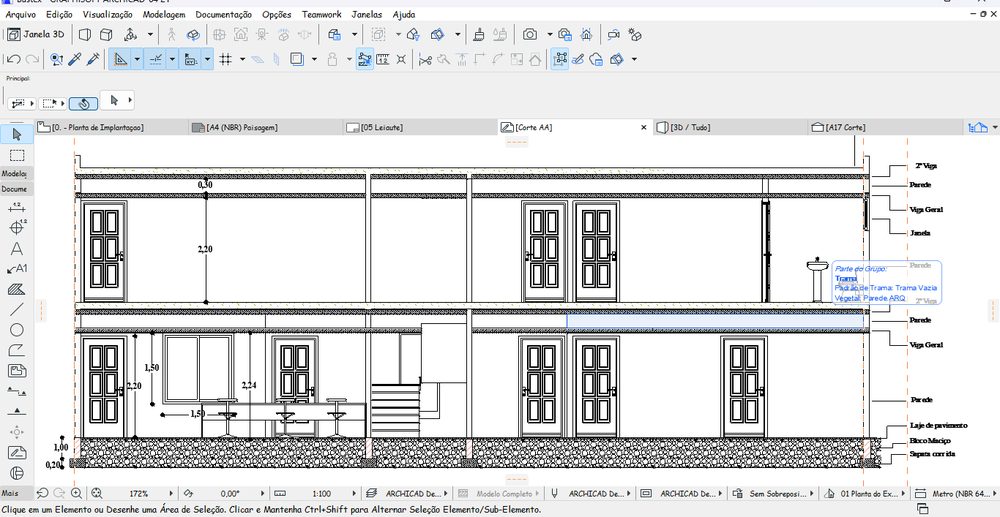Toggle the guide lines set-square button
This screenshot has height=517, width=1000.
point(121,59)
